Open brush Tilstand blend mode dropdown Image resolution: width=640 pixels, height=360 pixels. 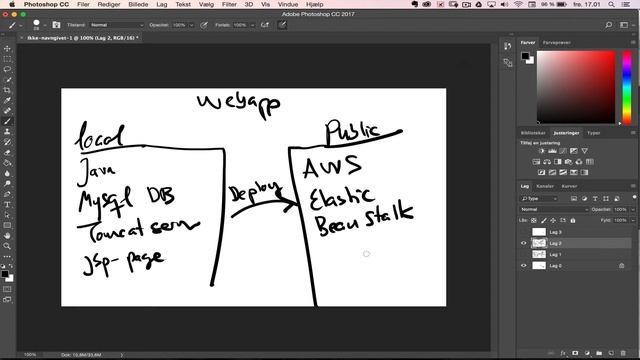click(x=117, y=25)
